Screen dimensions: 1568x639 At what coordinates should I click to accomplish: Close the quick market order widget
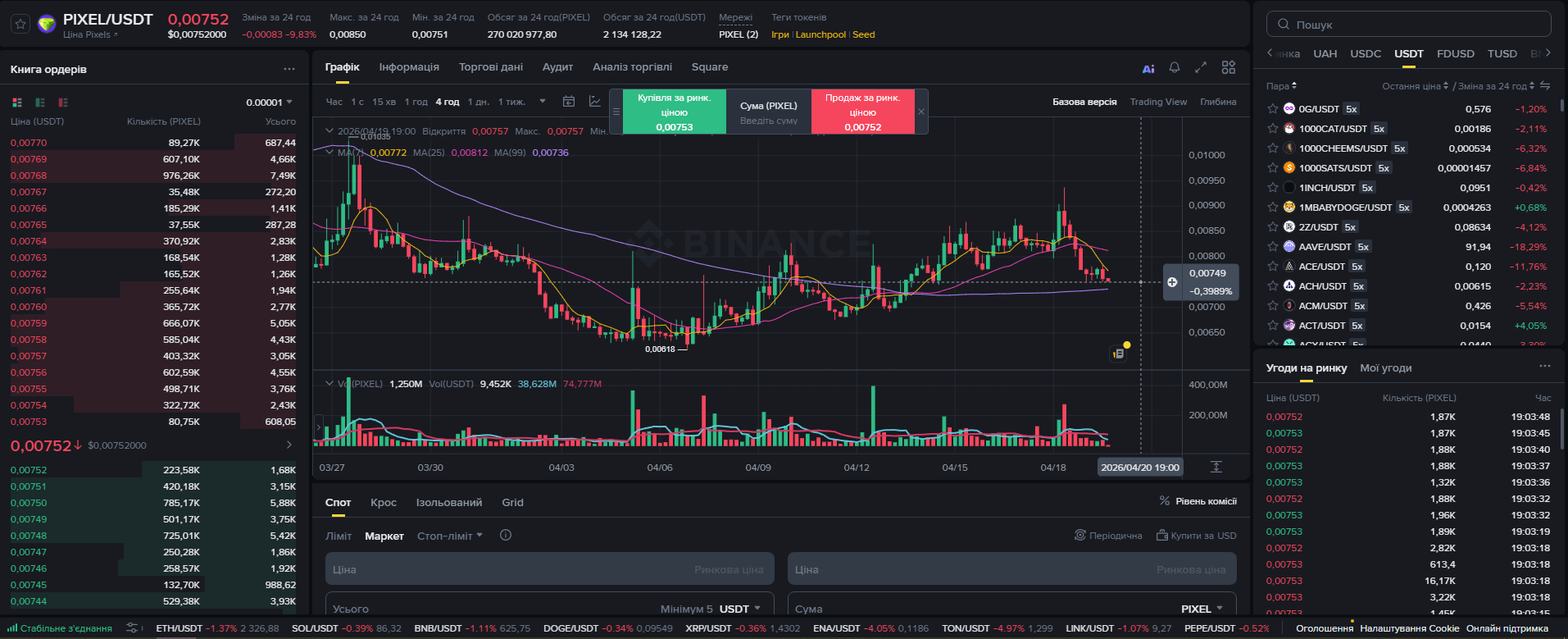(x=921, y=112)
